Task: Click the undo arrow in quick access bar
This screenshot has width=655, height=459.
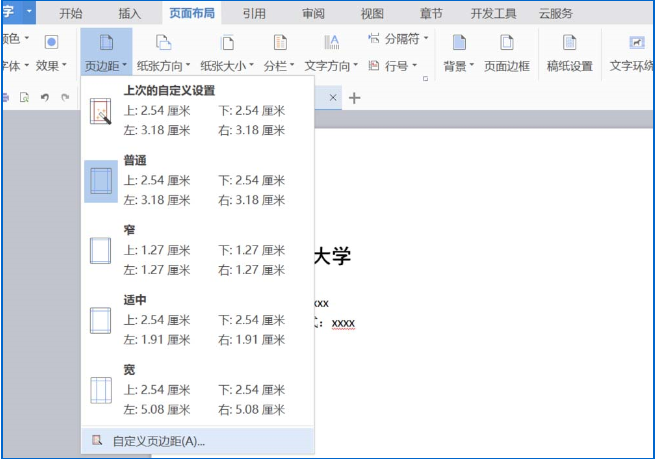Action: click(x=44, y=98)
